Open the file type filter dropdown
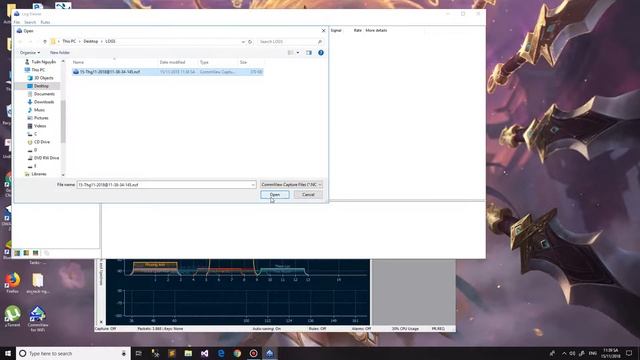This screenshot has height=360, width=640. (291, 184)
